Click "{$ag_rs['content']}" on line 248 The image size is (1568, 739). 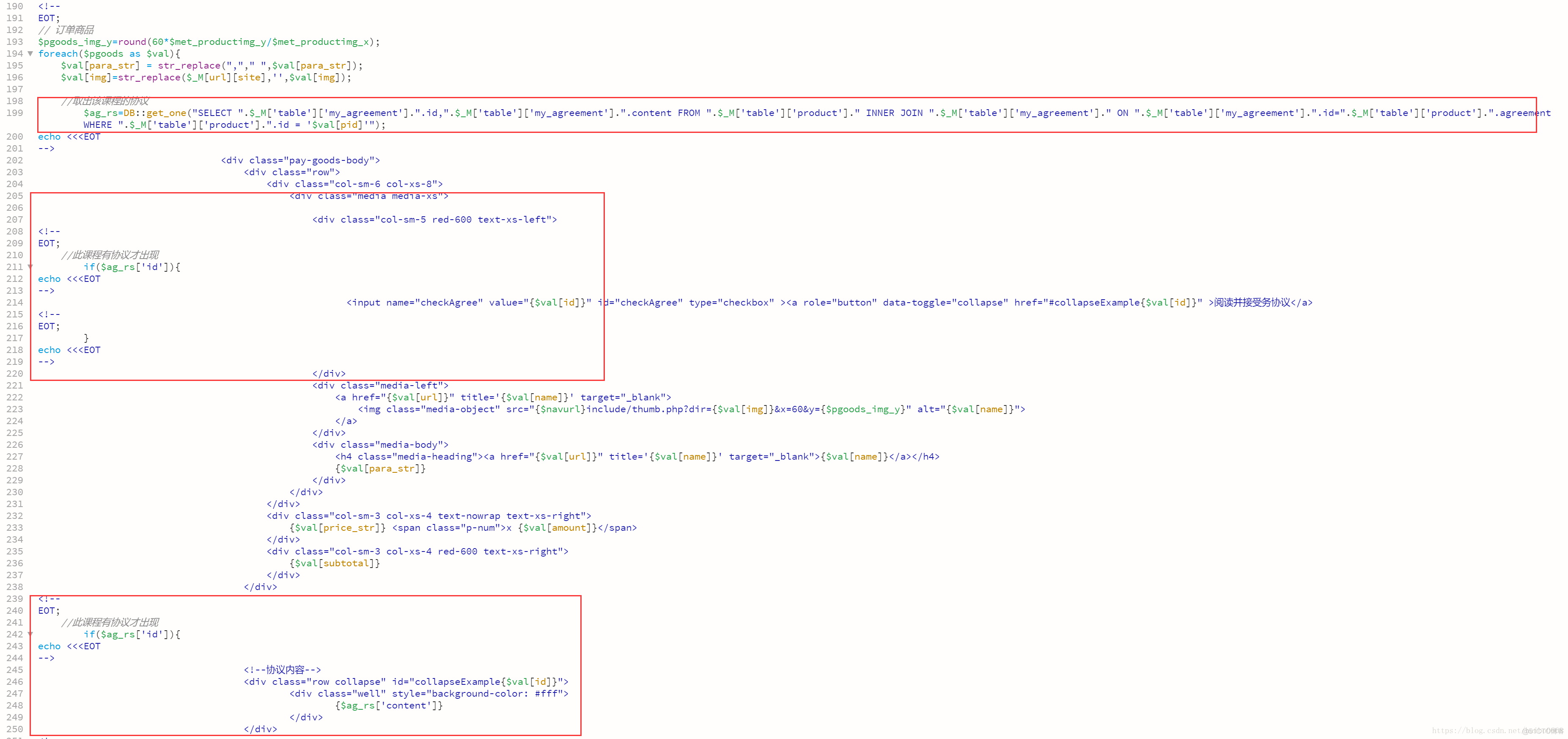click(x=389, y=706)
